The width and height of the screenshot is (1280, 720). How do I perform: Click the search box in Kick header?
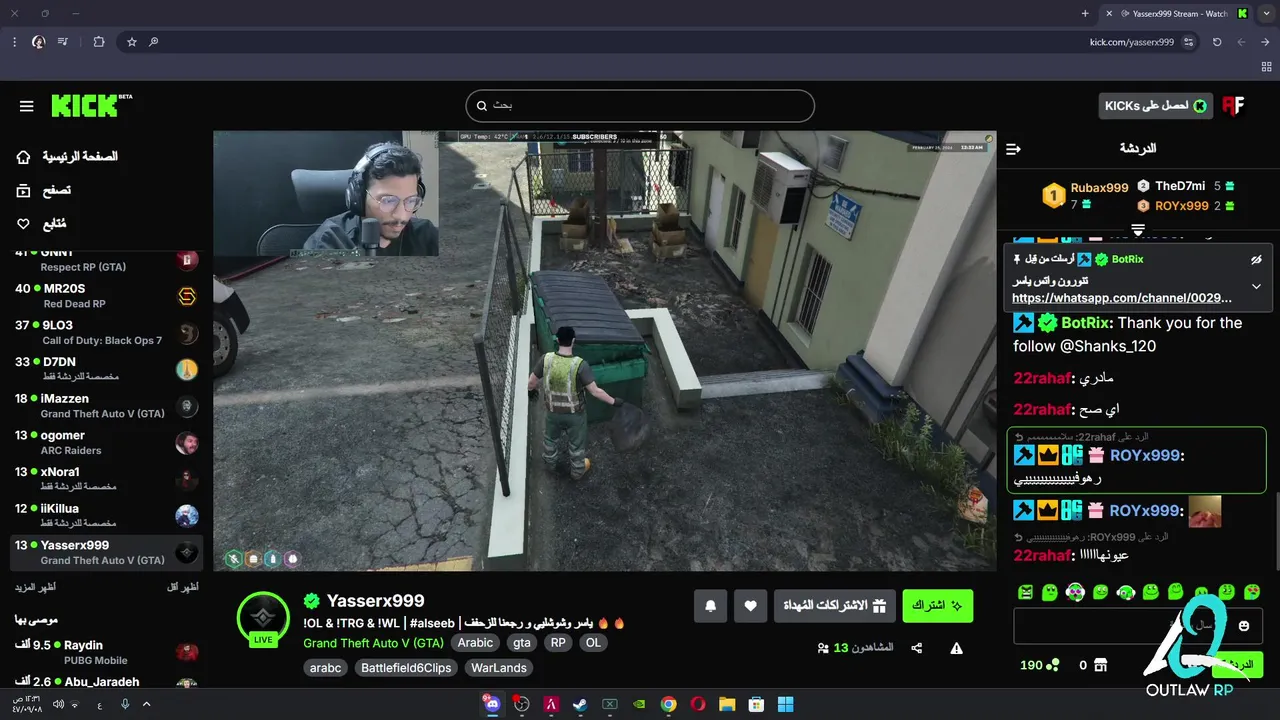tap(640, 105)
